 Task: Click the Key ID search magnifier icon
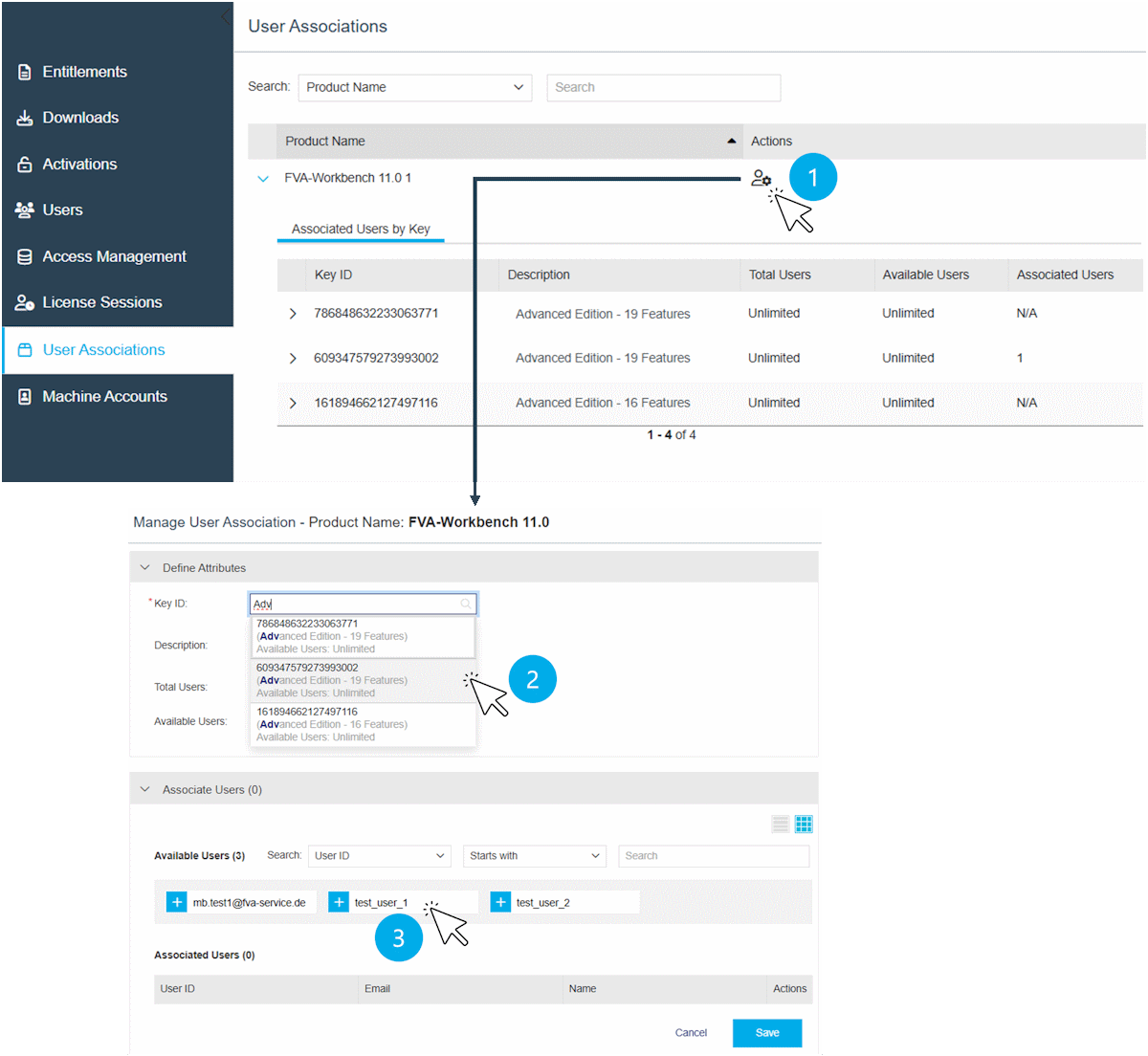coord(466,604)
